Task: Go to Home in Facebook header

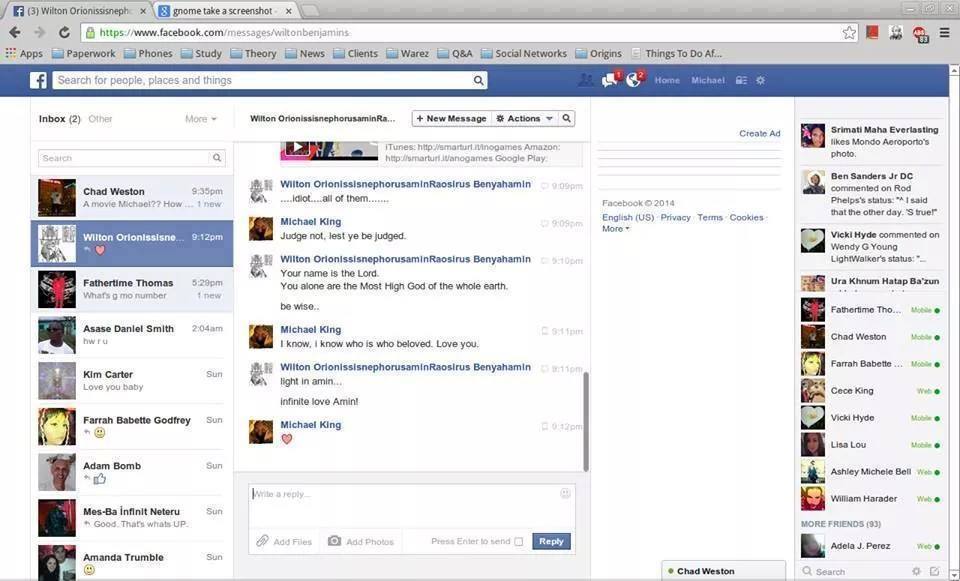Action: 667,80
